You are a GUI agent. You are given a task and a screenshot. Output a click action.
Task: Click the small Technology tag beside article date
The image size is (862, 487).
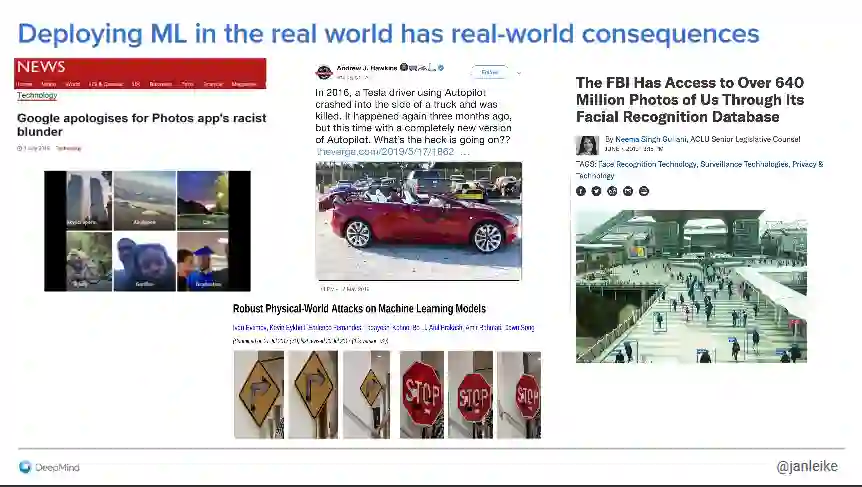pos(69,148)
